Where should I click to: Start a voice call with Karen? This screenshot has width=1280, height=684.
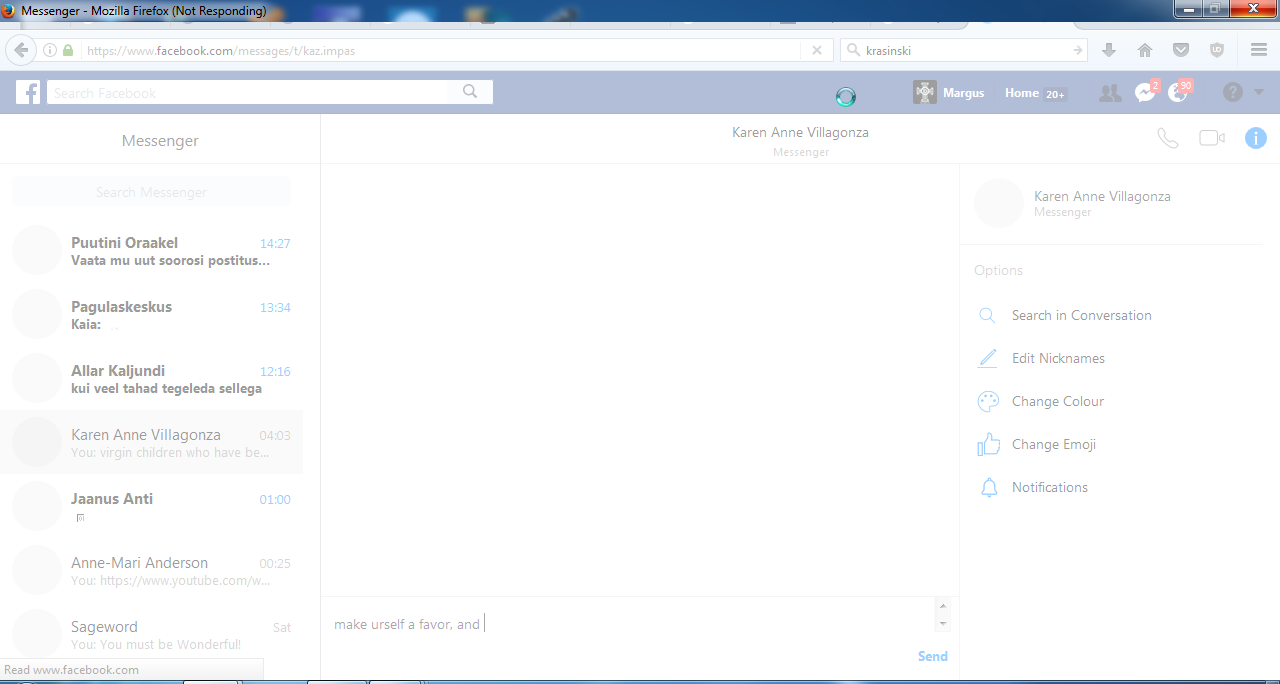tap(1167, 138)
